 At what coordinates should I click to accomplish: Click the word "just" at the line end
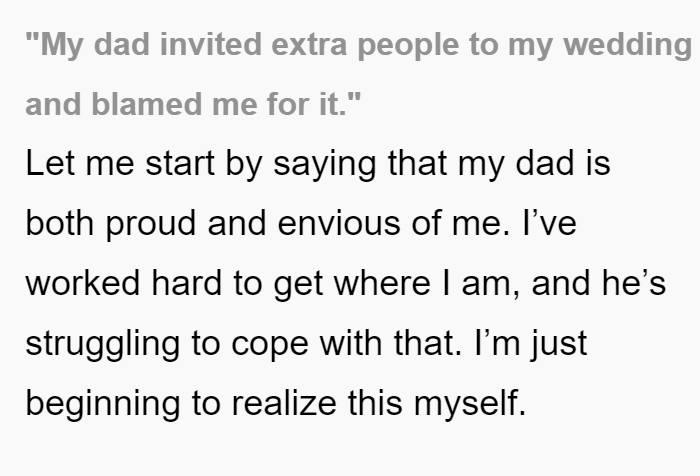click(x=558, y=344)
